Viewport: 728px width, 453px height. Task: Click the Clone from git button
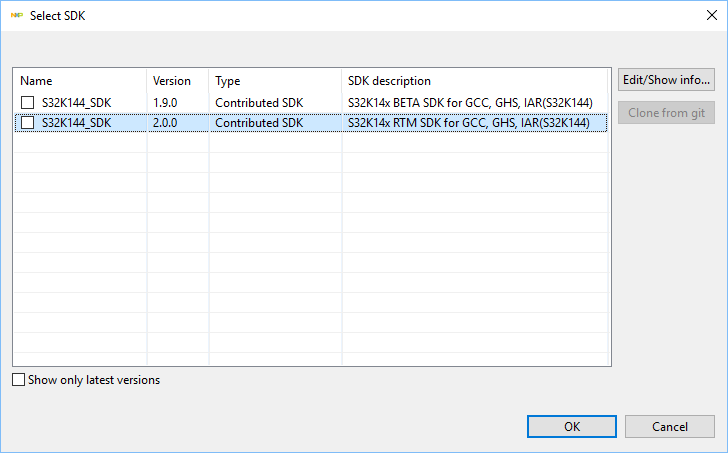pyautogui.click(x=667, y=113)
